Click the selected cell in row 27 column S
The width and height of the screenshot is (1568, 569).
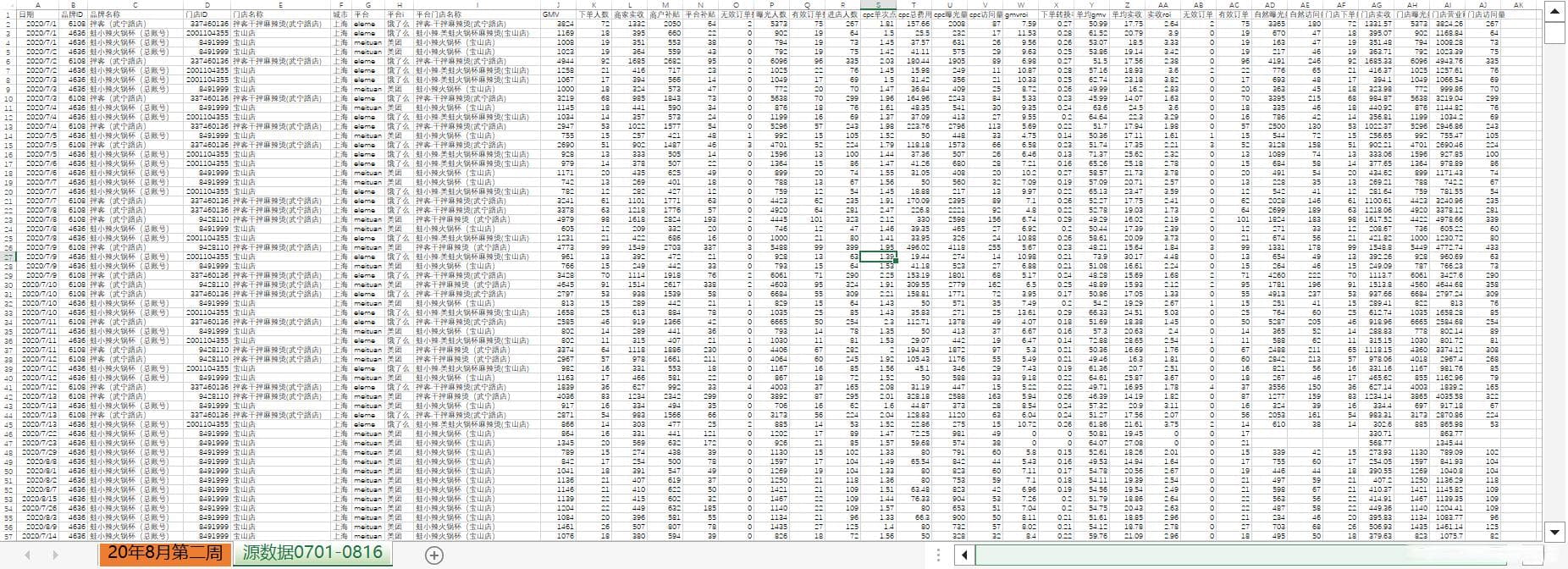[x=878, y=256]
